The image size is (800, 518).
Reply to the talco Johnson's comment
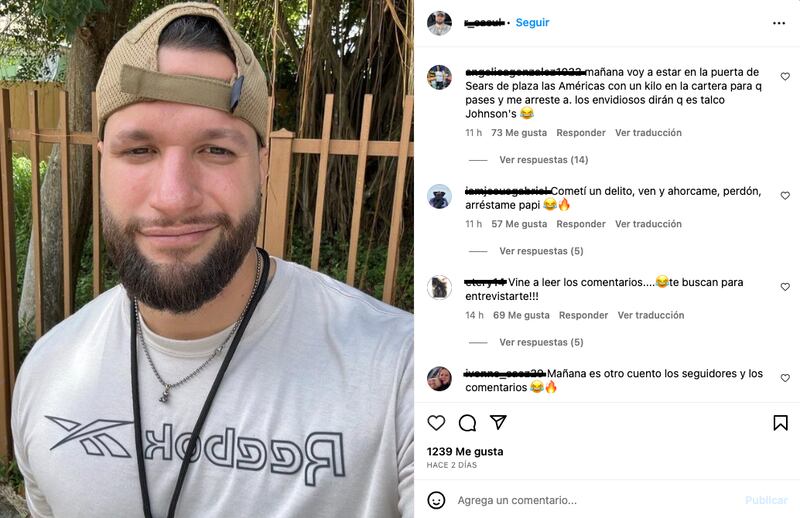[581, 133]
